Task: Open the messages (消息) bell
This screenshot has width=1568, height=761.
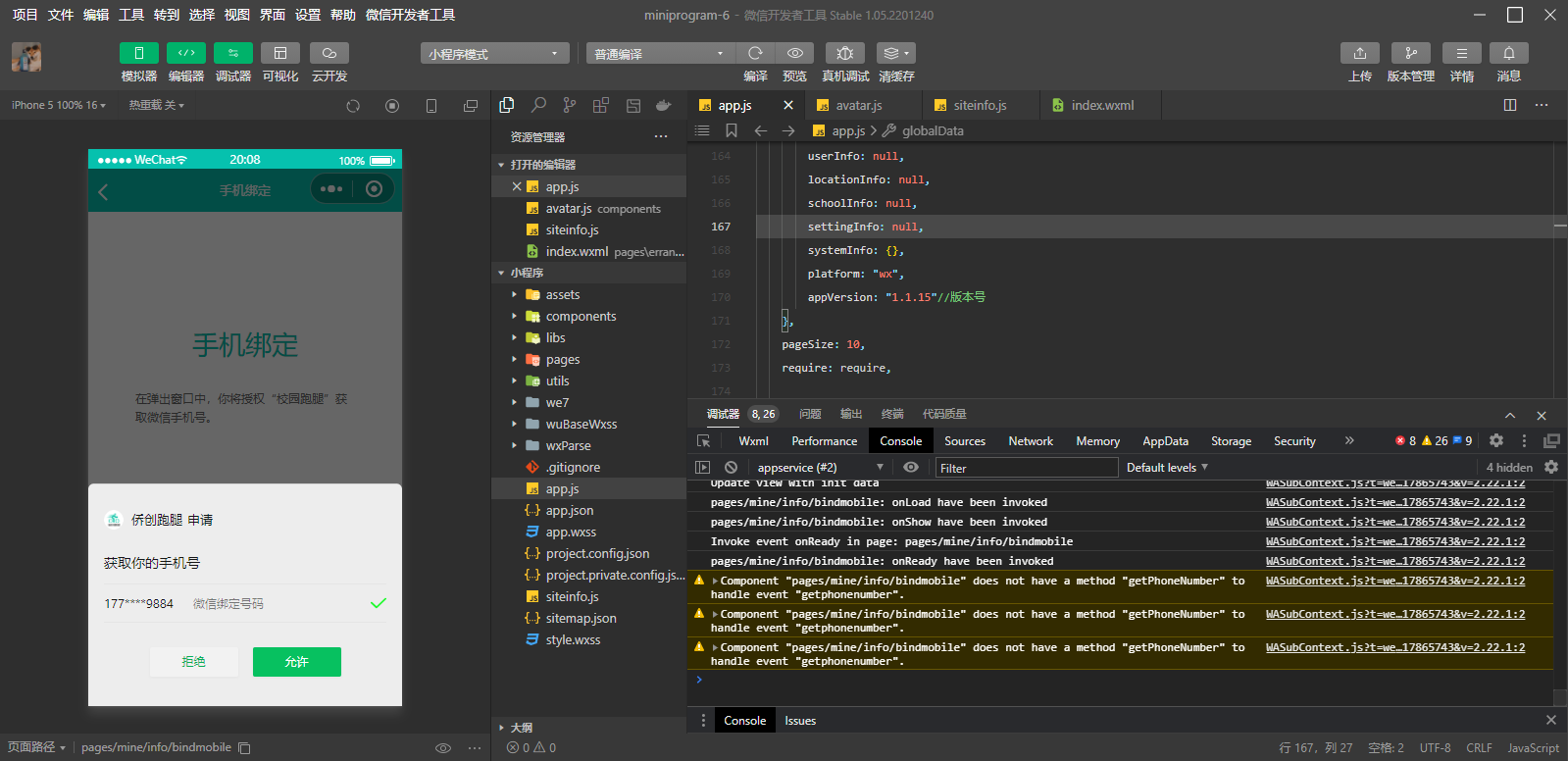Action: coord(1509,53)
